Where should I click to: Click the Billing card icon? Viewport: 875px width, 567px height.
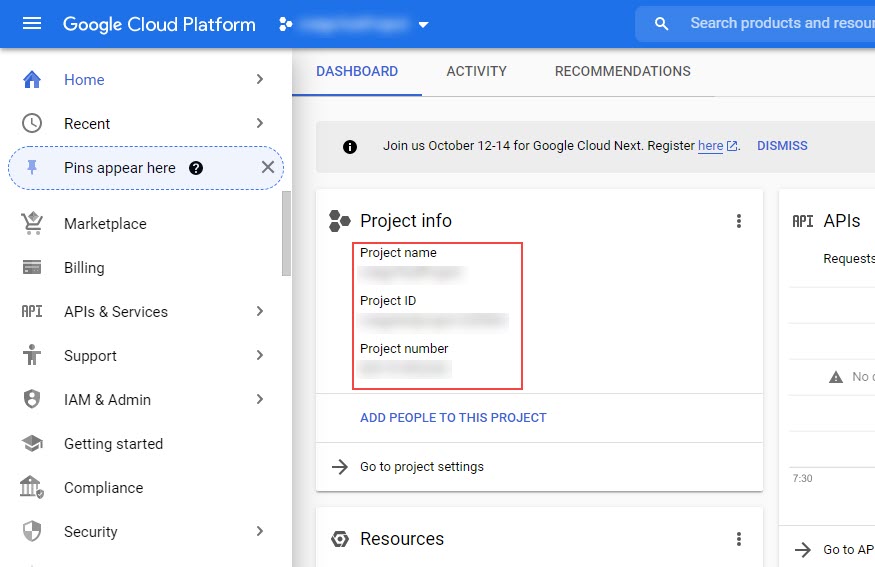tap(32, 267)
